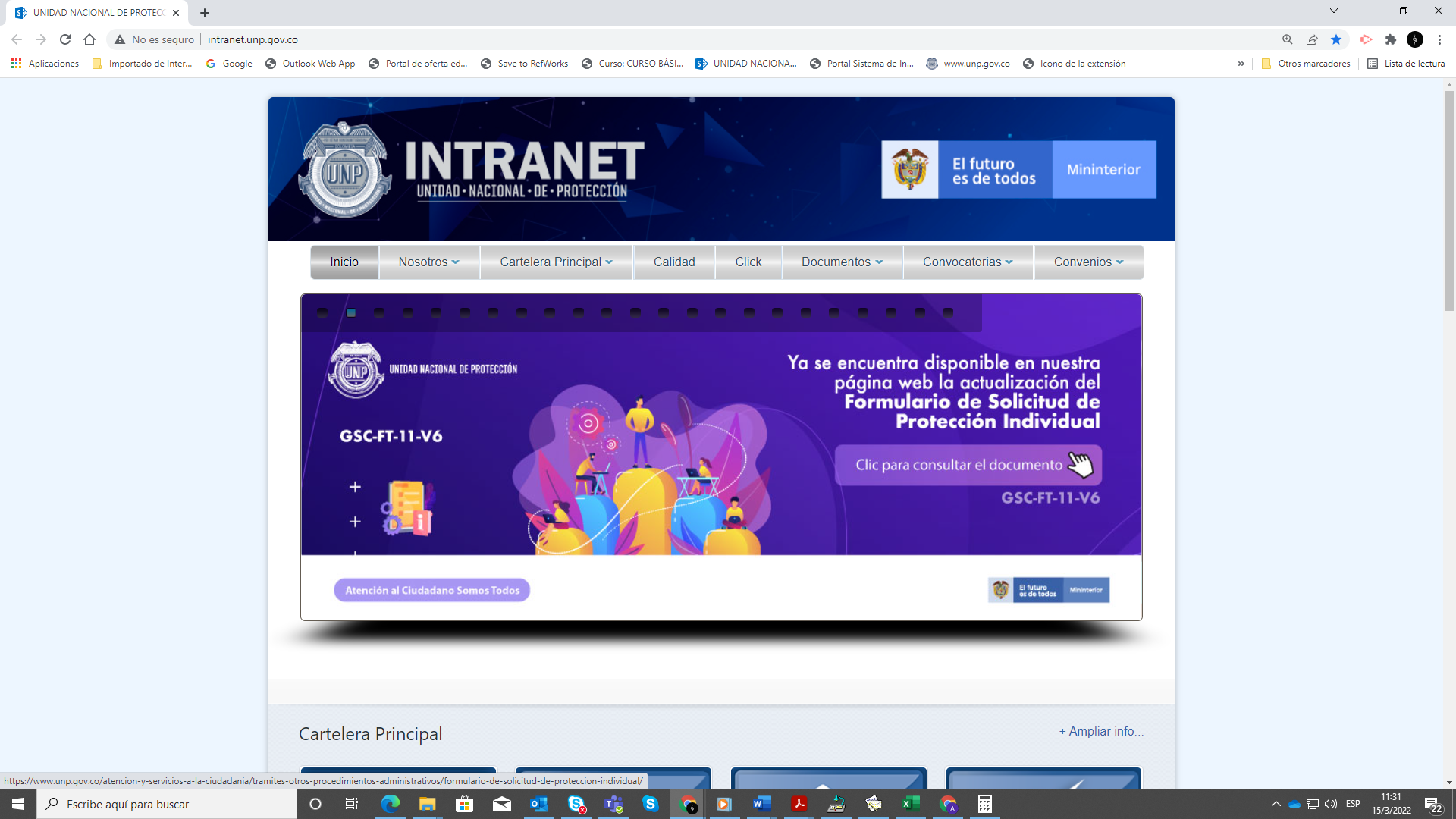Expand the Cartelera Principal dropdown
The width and height of the screenshot is (1456, 819).
coord(556,262)
